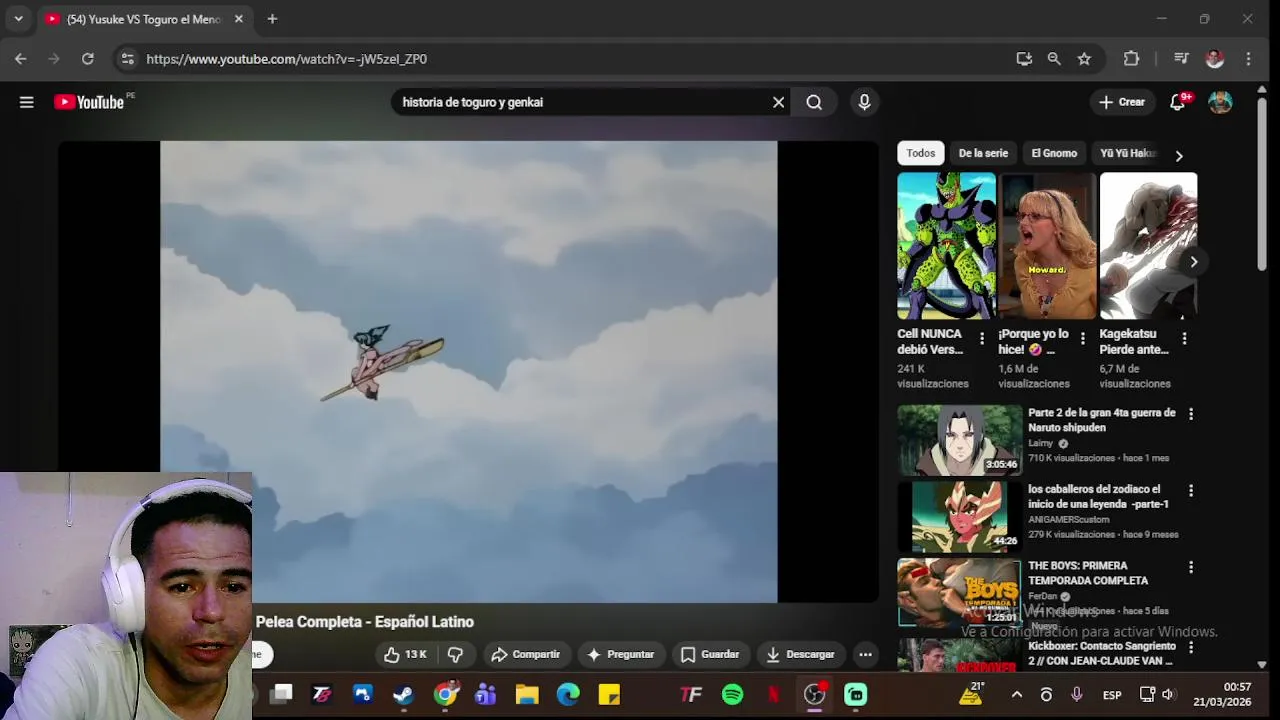Open the notifications bell
The height and width of the screenshot is (720, 1280).
coord(1178,102)
